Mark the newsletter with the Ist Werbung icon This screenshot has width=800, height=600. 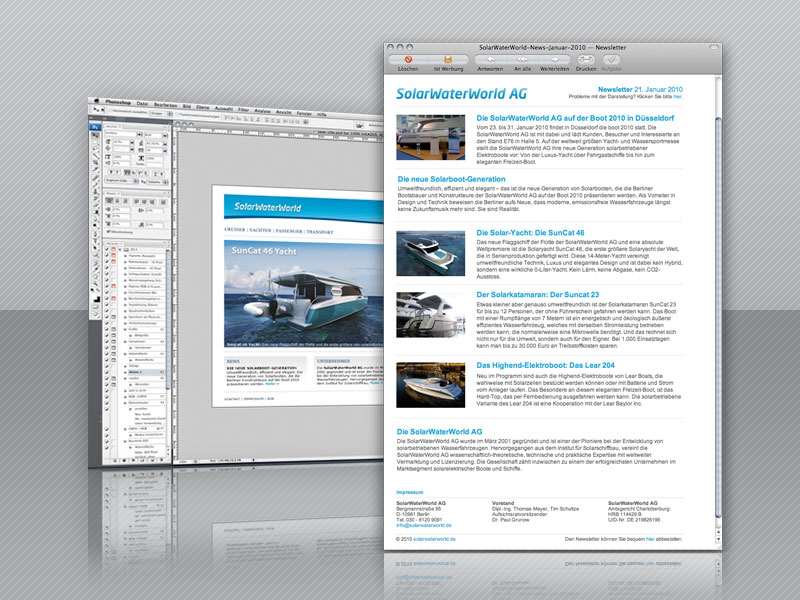pyautogui.click(x=448, y=60)
